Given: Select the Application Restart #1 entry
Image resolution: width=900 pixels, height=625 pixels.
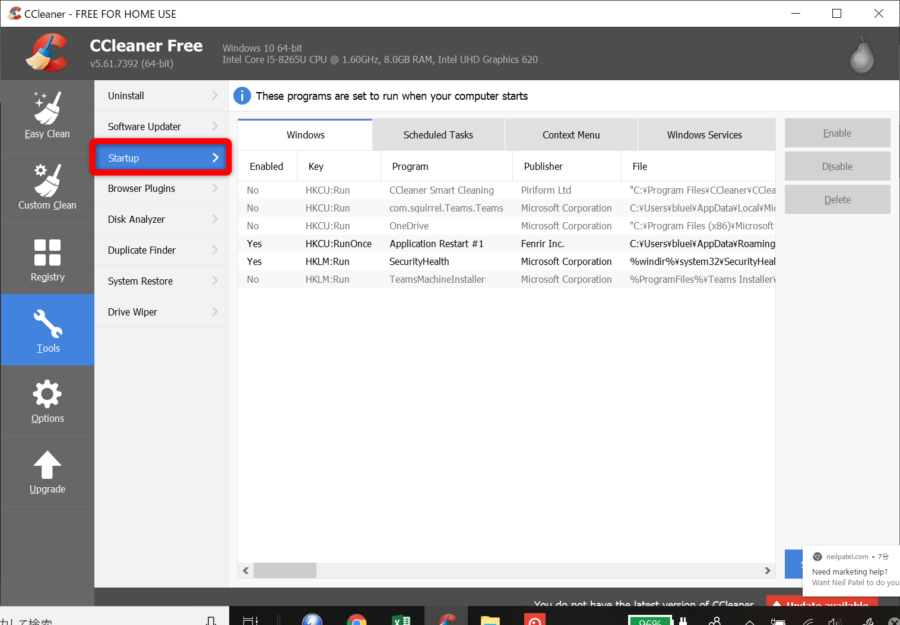Looking at the screenshot, I should point(506,243).
